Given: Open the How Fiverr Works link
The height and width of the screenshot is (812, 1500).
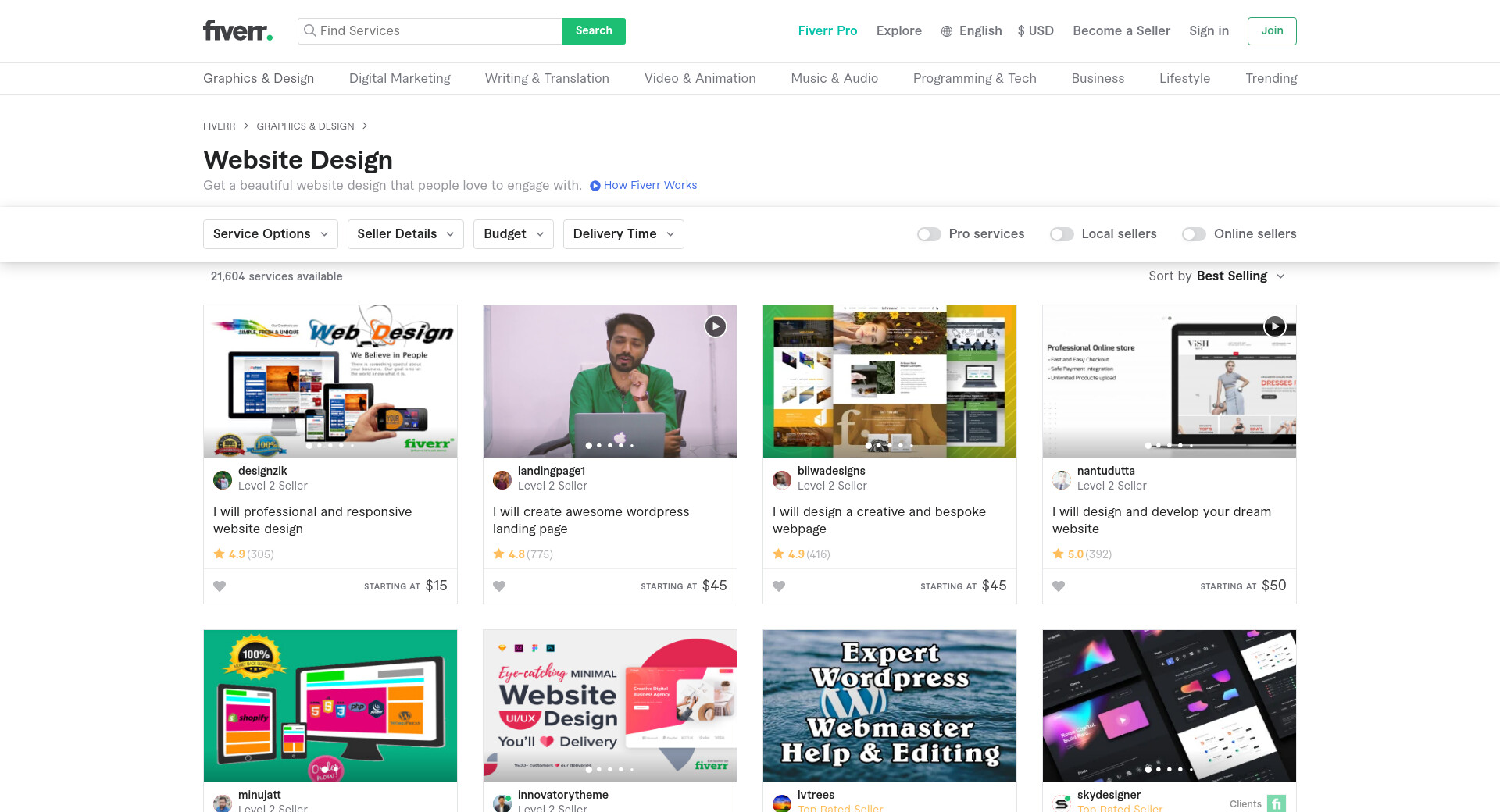Looking at the screenshot, I should 650,185.
